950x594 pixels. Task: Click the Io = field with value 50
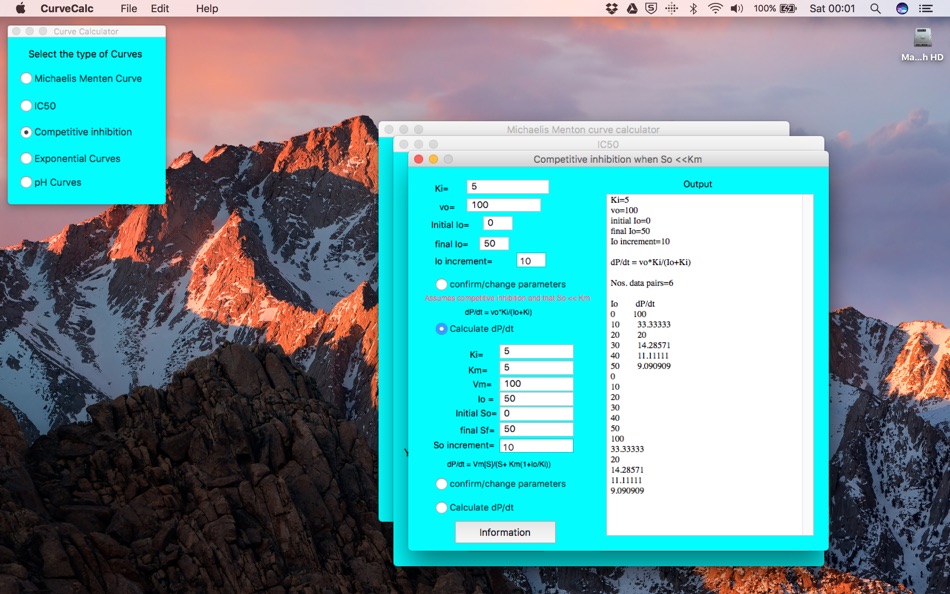536,399
